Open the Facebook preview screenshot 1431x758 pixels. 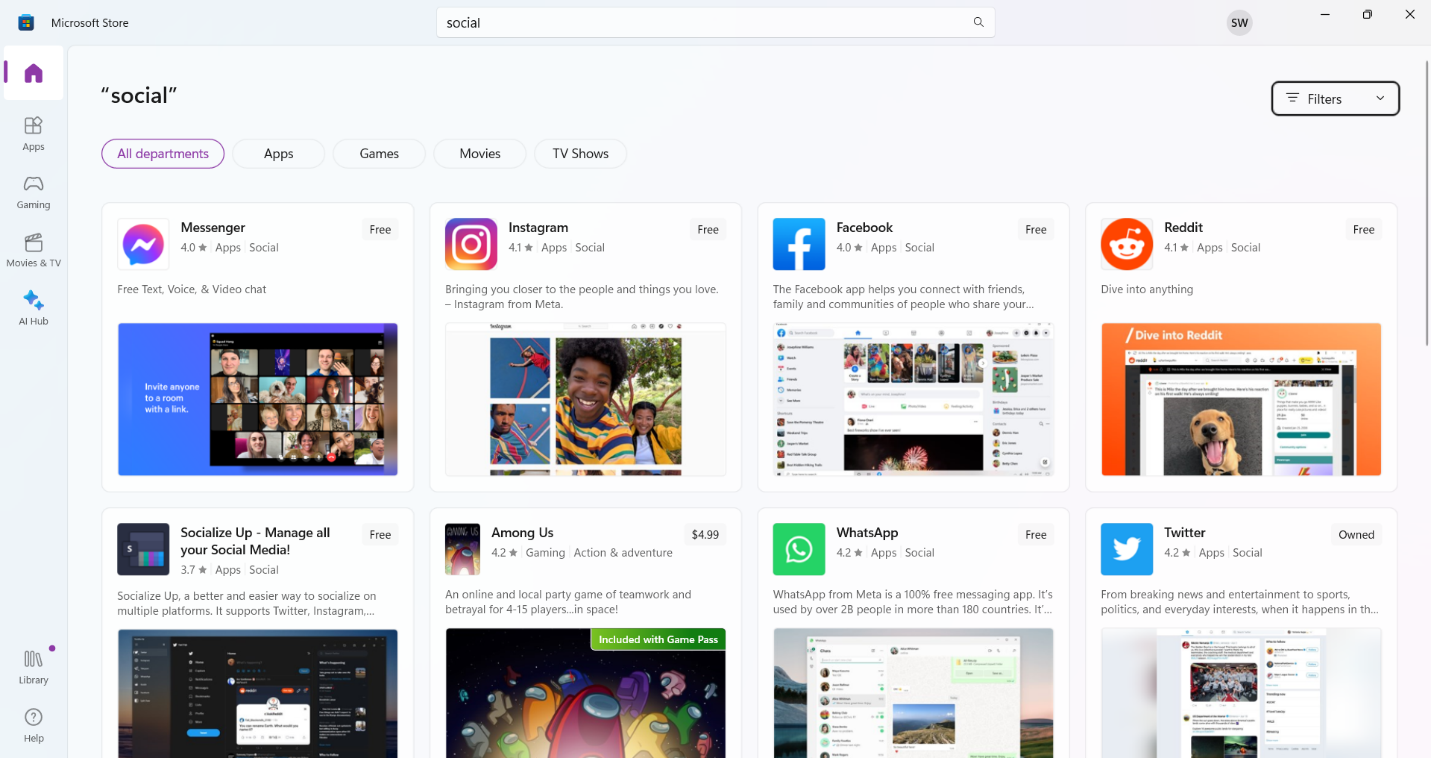point(914,399)
